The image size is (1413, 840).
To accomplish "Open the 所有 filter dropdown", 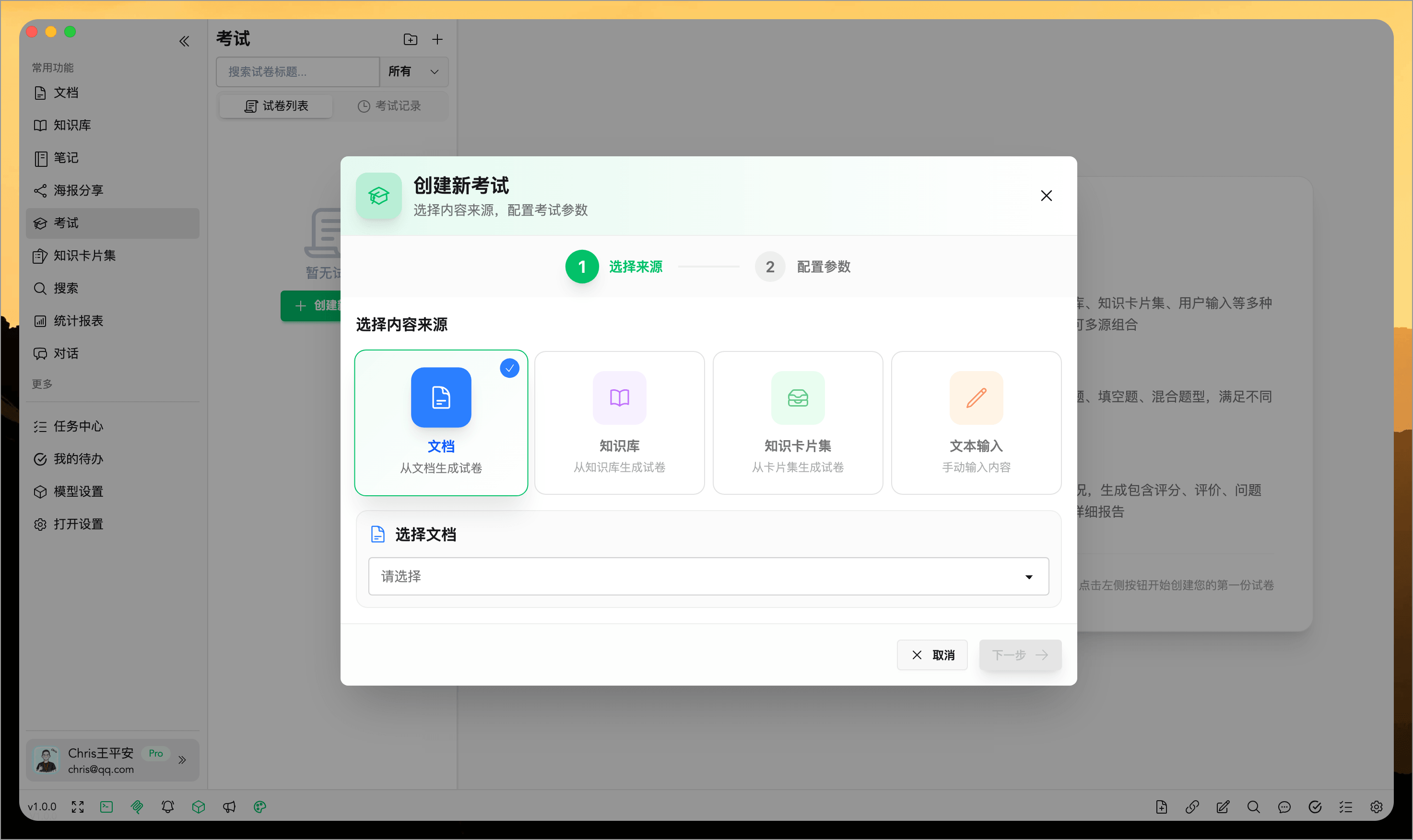I will tap(414, 71).
